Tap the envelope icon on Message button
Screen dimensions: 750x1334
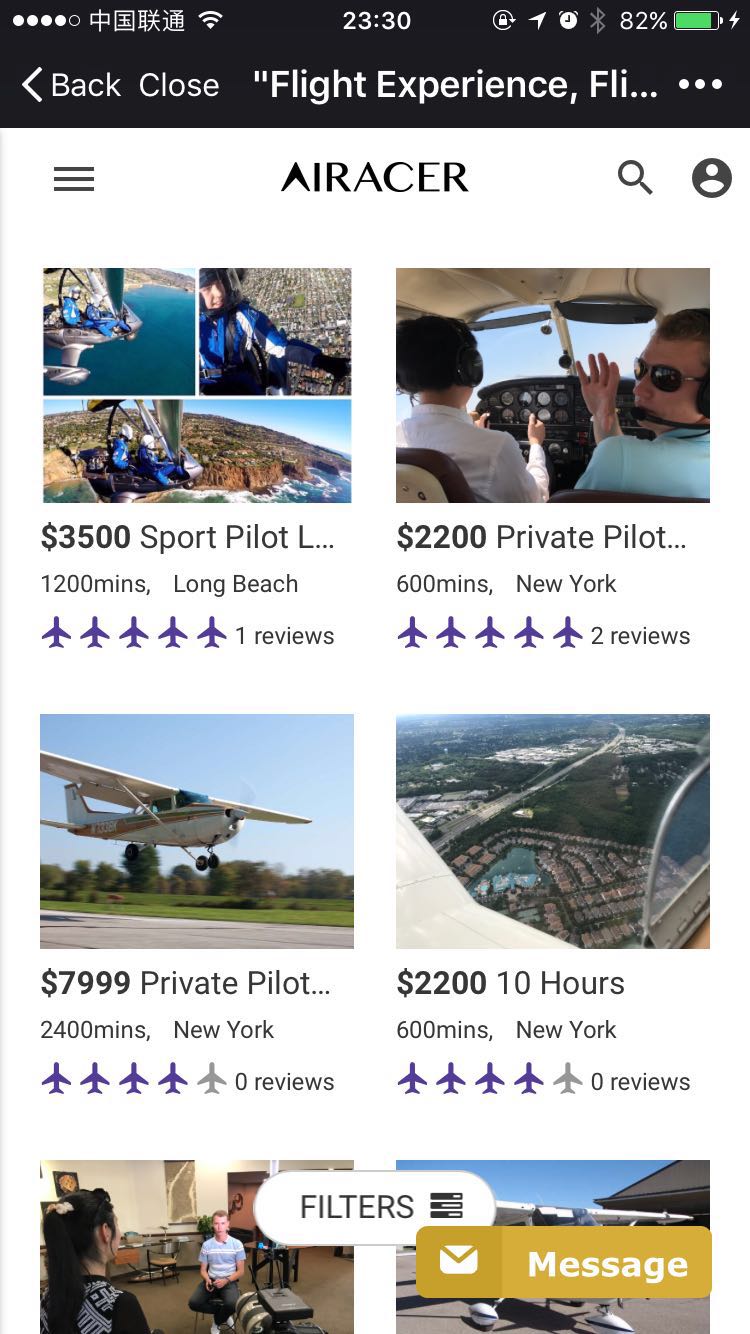[459, 1262]
